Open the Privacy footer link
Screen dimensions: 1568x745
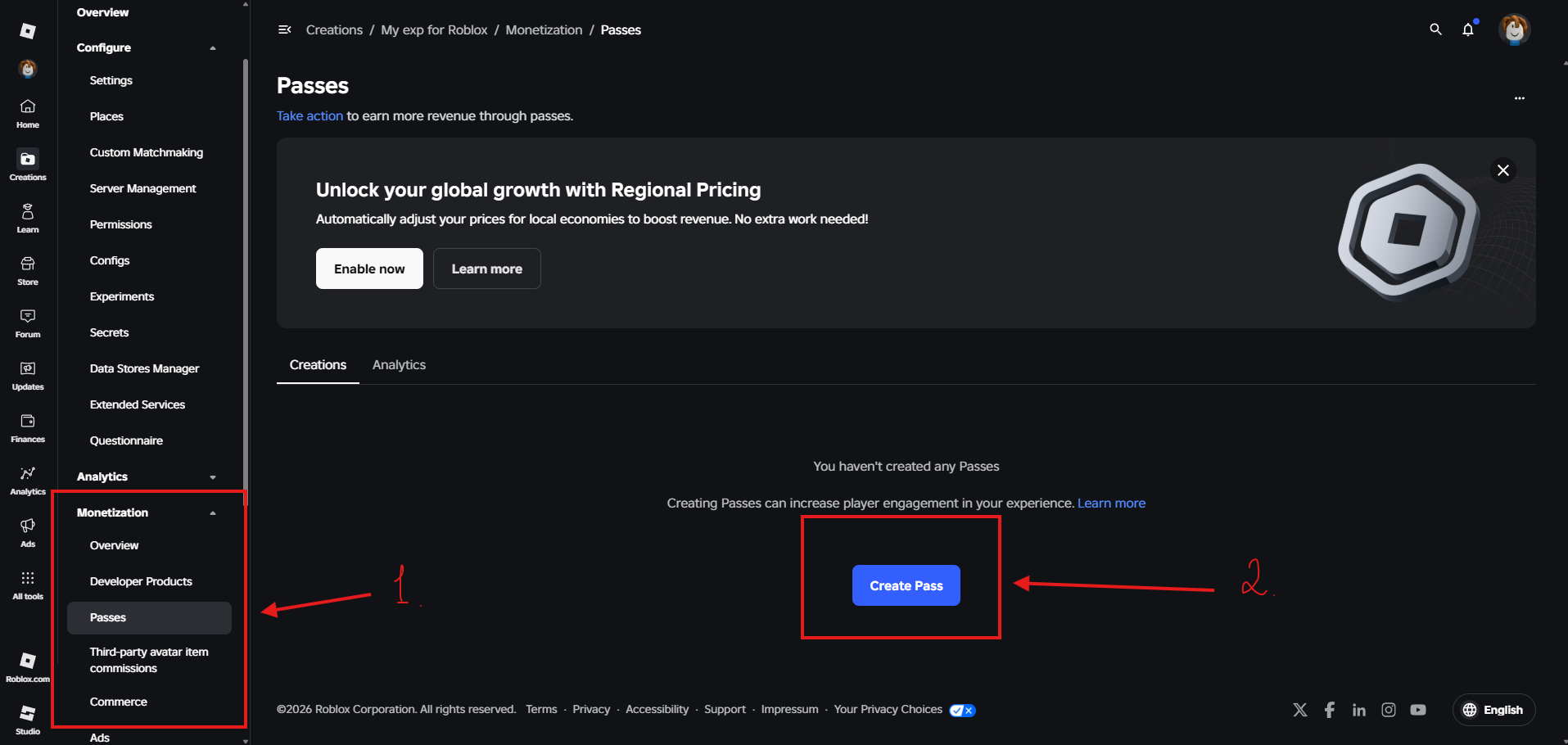click(x=591, y=710)
